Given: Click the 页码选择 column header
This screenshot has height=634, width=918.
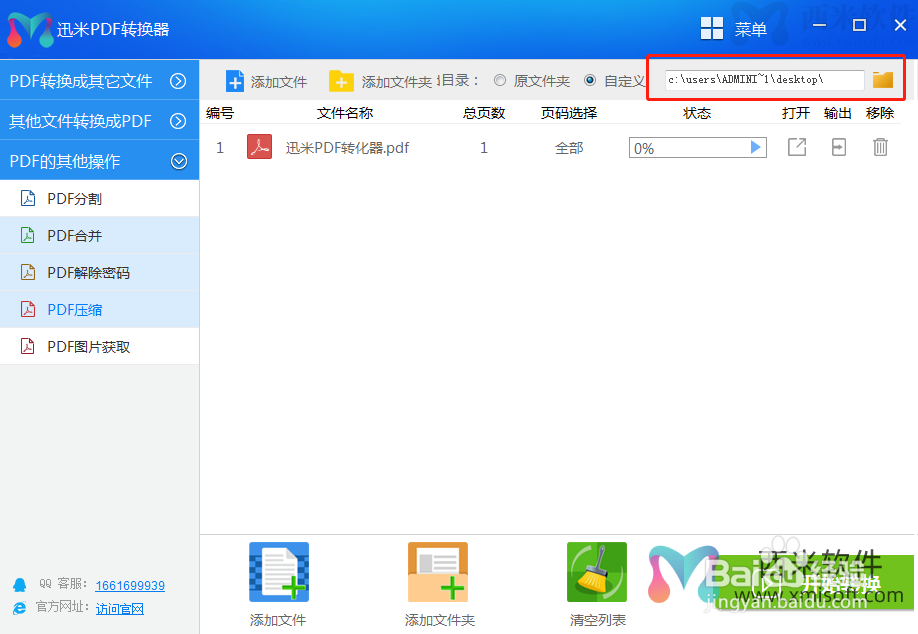Looking at the screenshot, I should [568, 113].
